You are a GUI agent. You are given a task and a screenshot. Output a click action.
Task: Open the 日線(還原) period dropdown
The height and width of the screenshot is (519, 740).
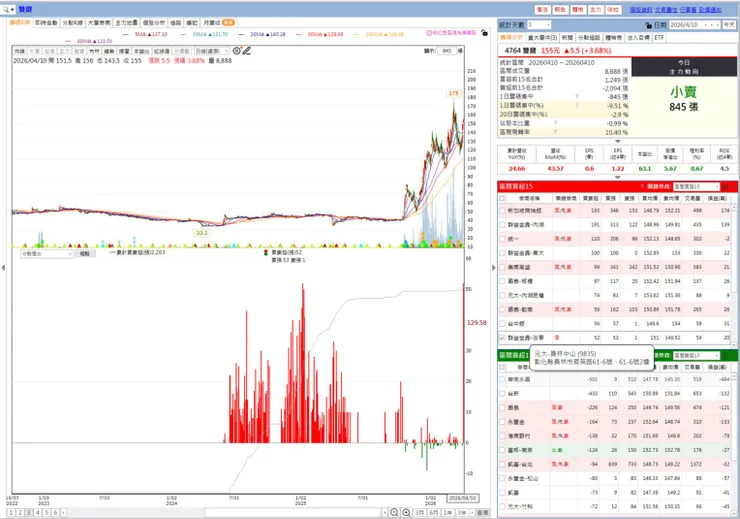(212, 51)
